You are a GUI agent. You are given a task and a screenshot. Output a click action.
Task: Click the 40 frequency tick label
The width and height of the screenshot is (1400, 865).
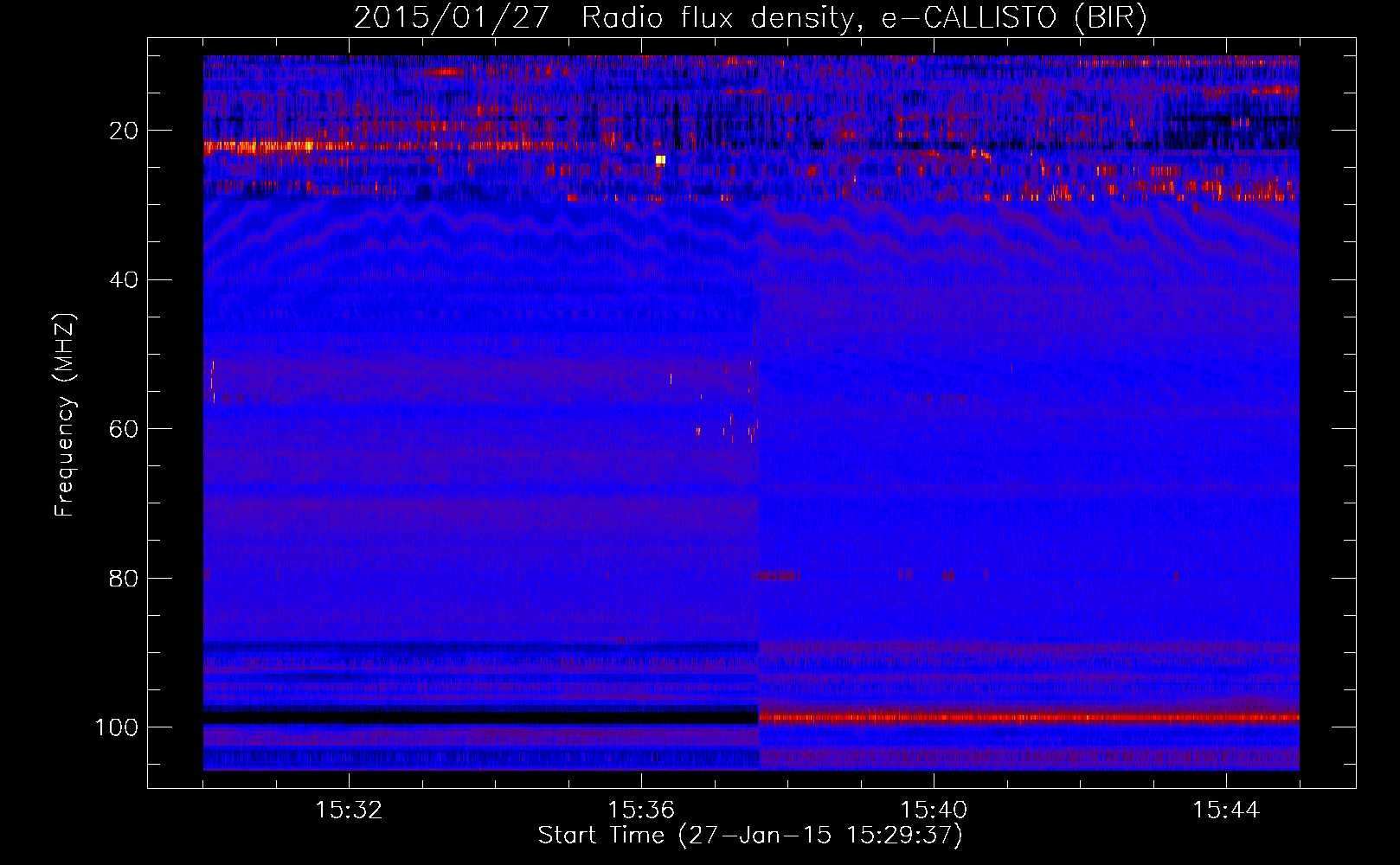(x=125, y=280)
